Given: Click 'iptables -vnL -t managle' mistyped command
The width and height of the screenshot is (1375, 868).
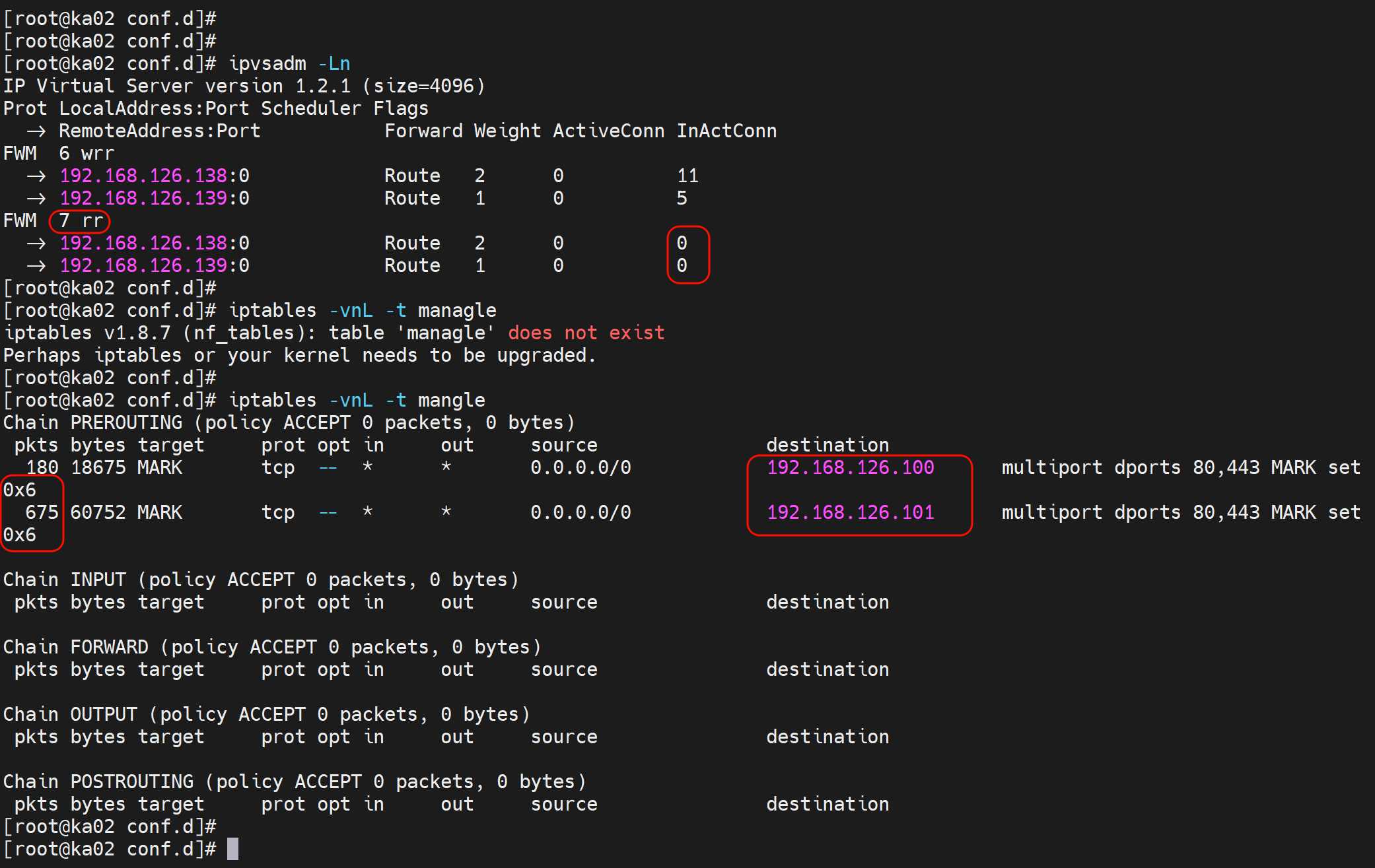Looking at the screenshot, I should 362,310.
